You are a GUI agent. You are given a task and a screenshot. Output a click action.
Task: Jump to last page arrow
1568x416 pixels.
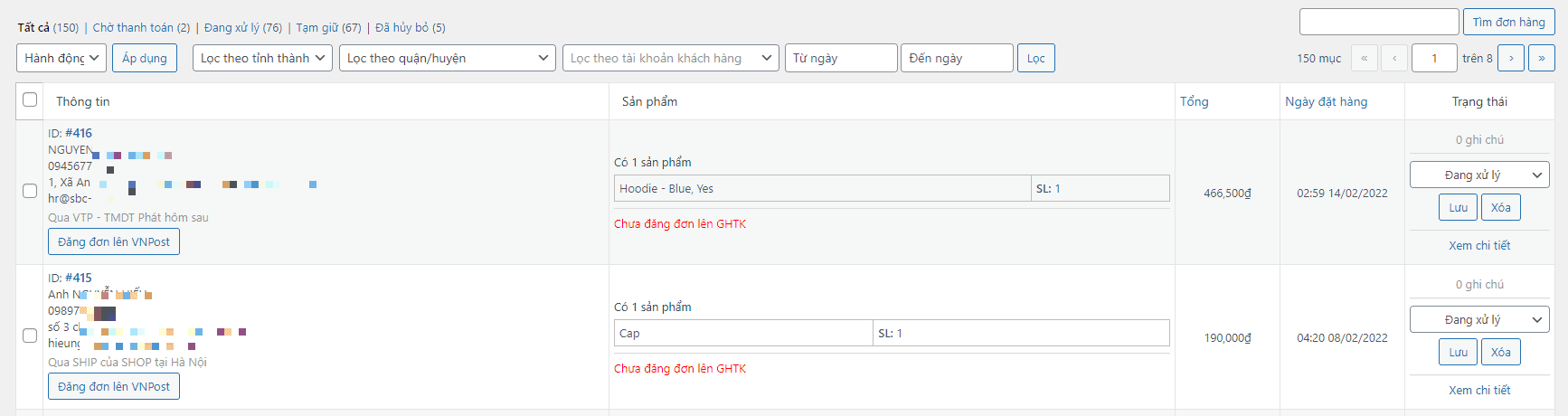tap(1541, 58)
